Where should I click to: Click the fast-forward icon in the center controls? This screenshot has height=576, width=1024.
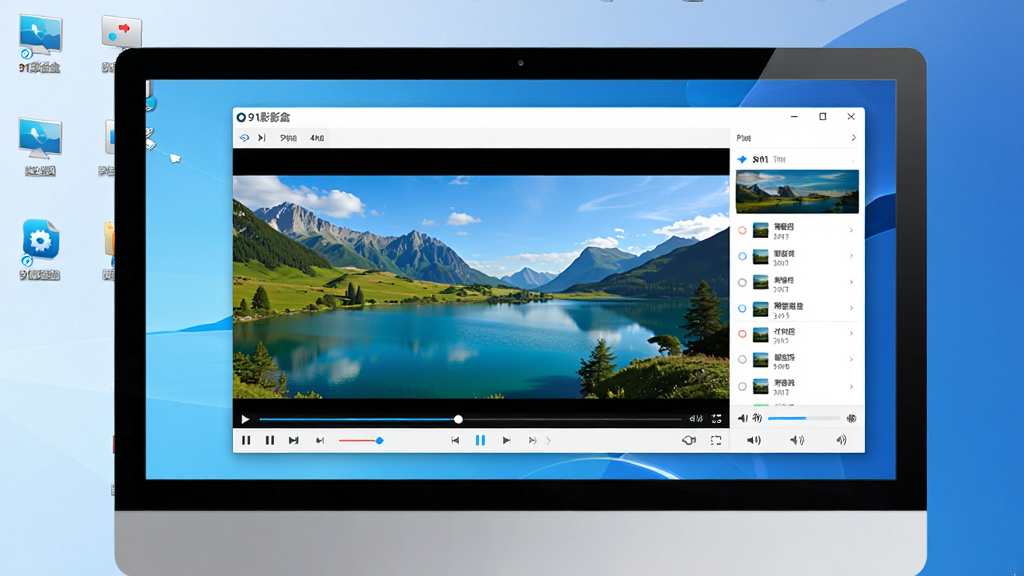tap(532, 440)
